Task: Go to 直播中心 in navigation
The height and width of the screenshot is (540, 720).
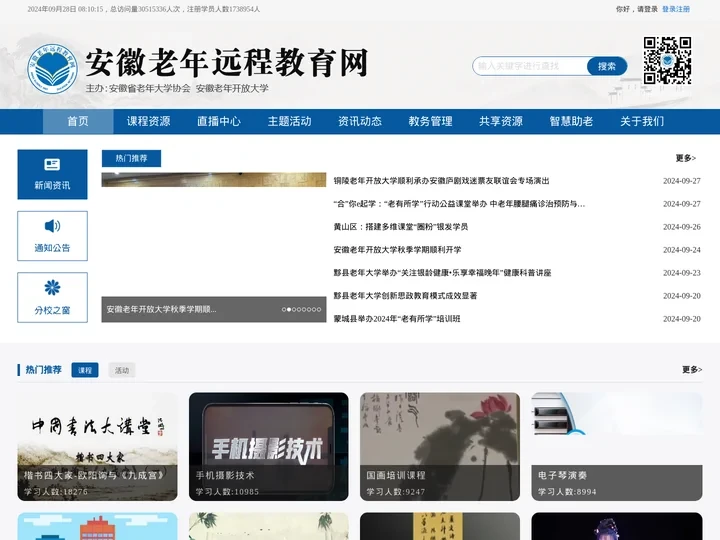Action: 219,121
